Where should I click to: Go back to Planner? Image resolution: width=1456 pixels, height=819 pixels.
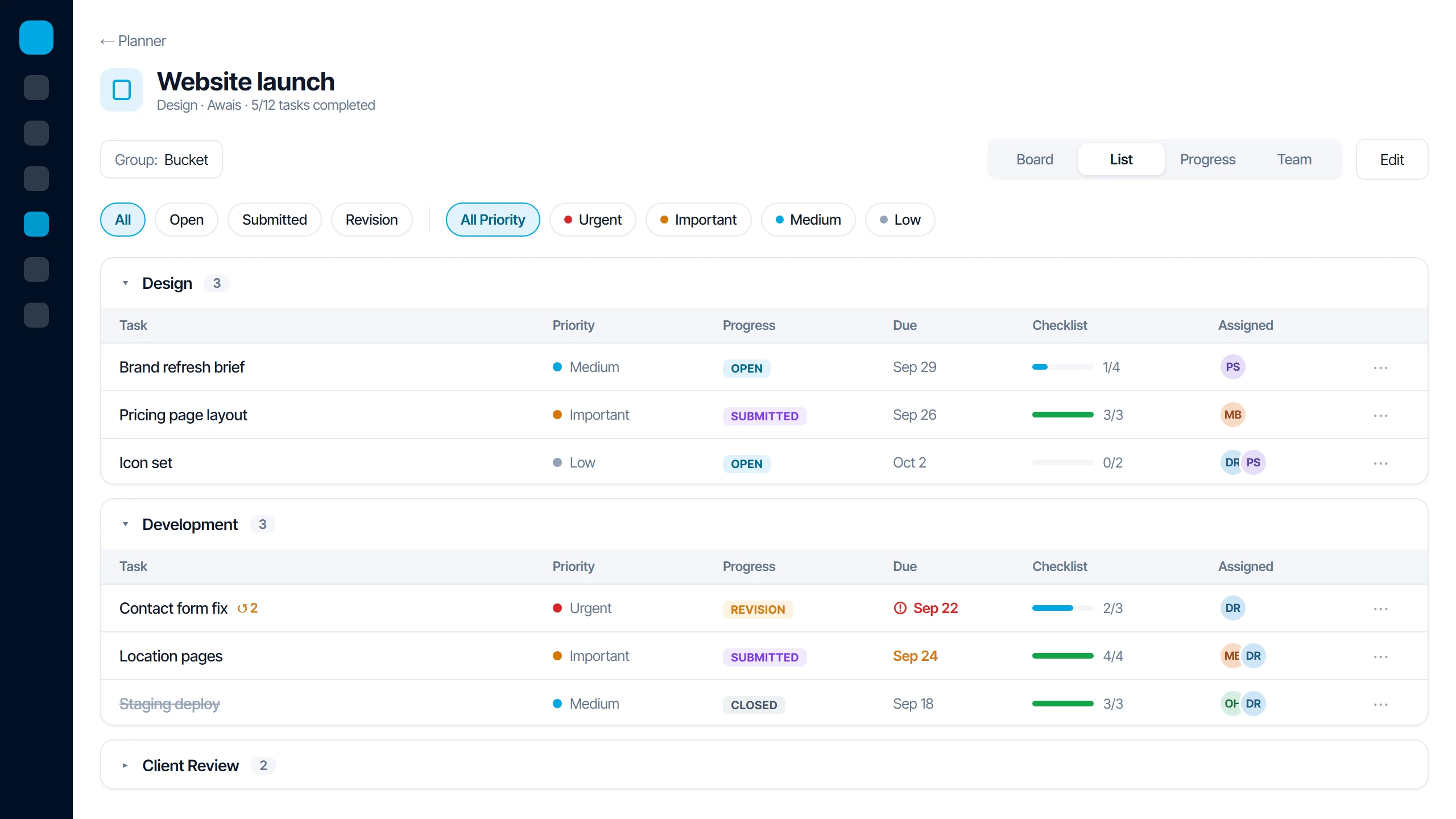coord(133,41)
